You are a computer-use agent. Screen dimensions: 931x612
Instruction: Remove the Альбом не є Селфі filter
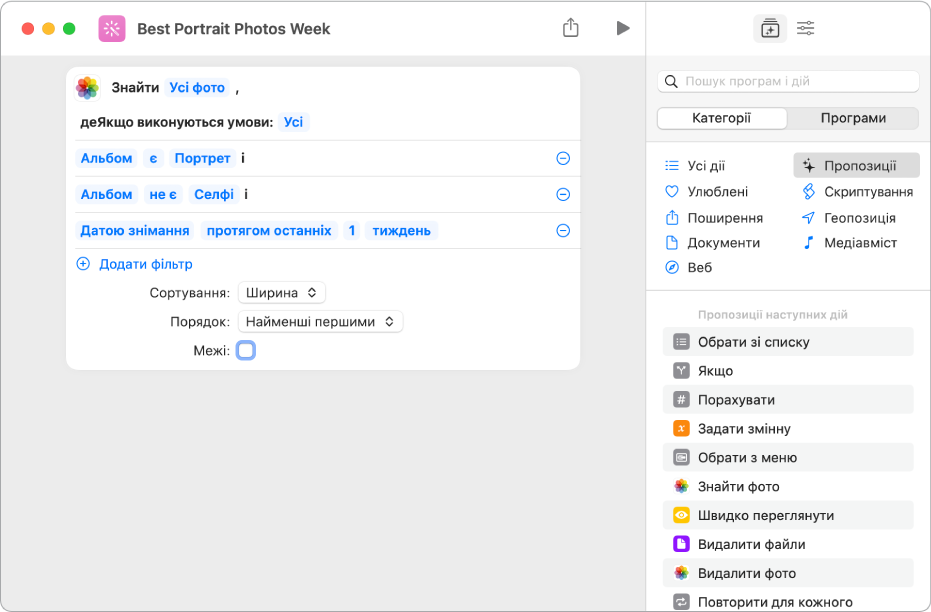[x=563, y=195]
